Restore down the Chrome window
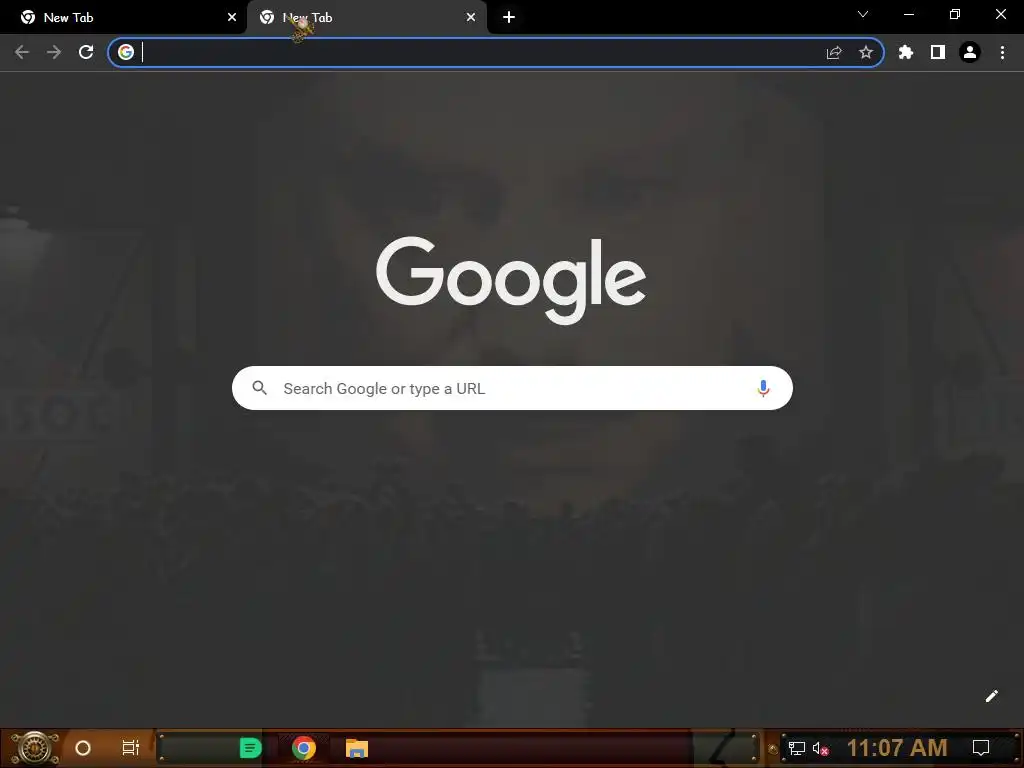This screenshot has width=1024, height=768. click(x=955, y=14)
